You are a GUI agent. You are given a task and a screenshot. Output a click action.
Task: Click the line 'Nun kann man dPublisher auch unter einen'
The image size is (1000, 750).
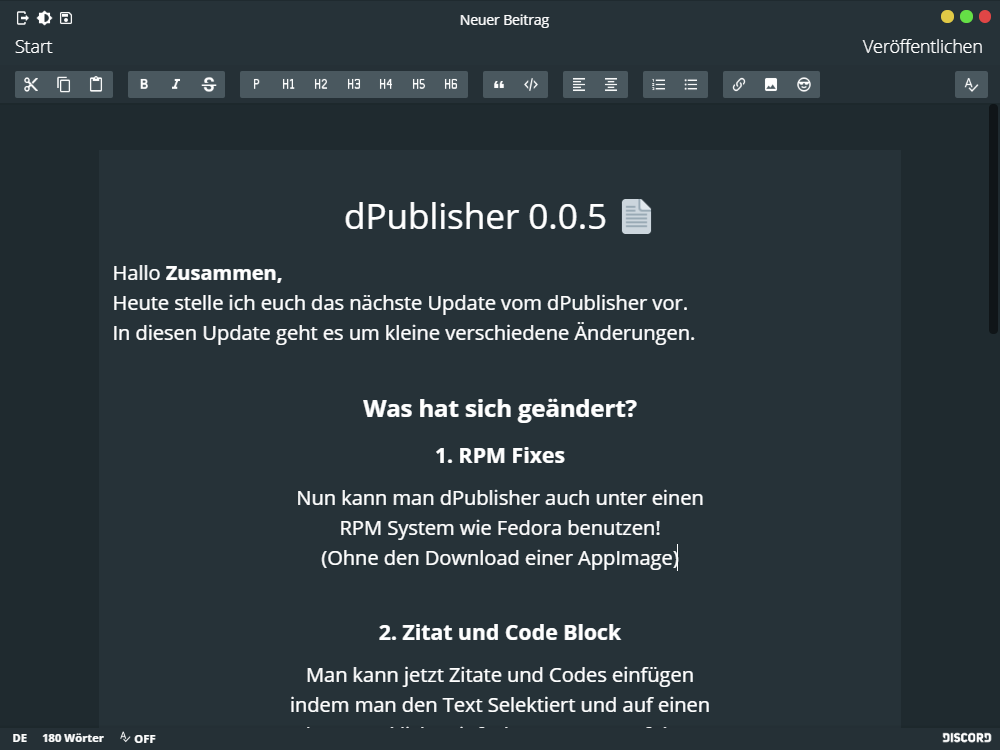click(x=500, y=498)
